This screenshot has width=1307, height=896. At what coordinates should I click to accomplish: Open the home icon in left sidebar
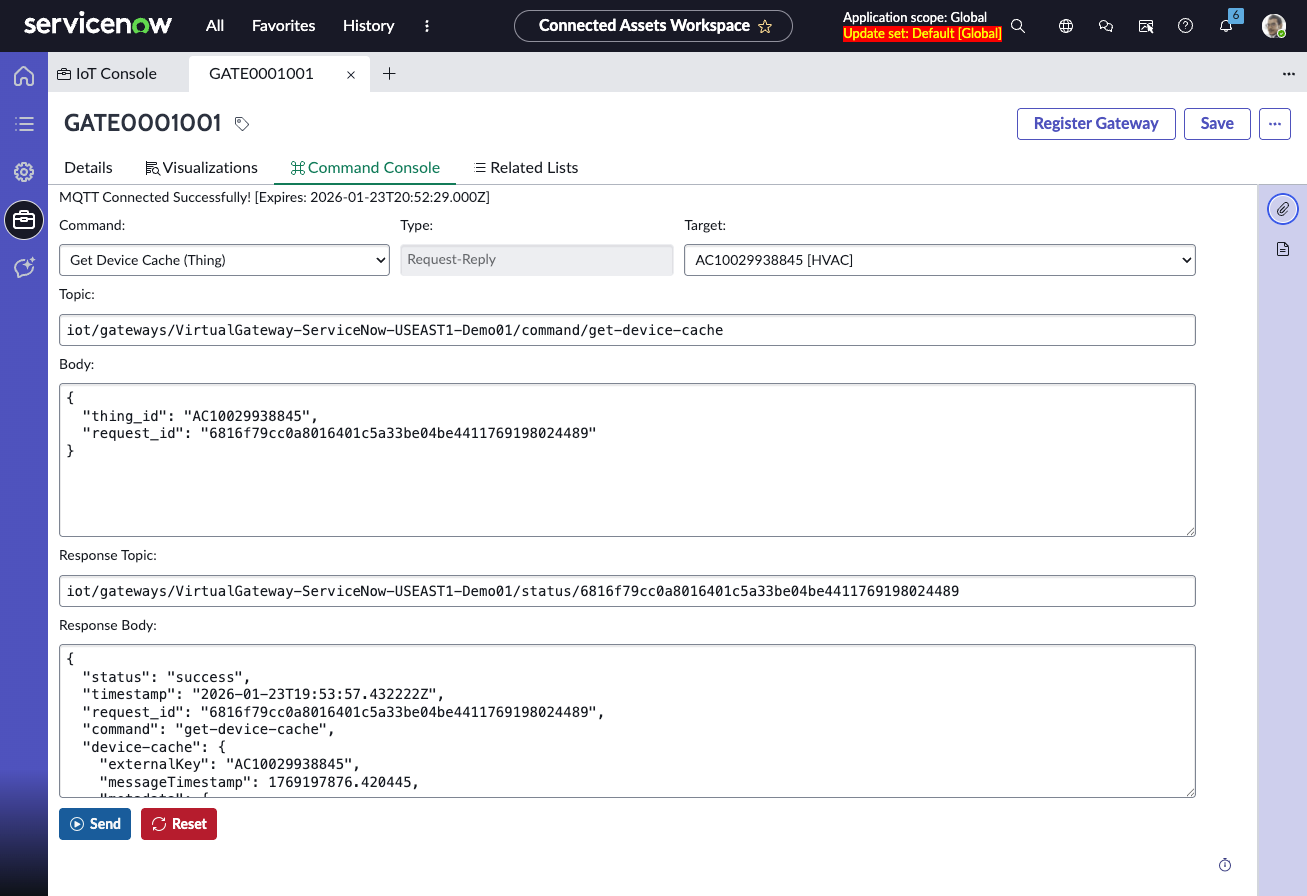(24, 76)
